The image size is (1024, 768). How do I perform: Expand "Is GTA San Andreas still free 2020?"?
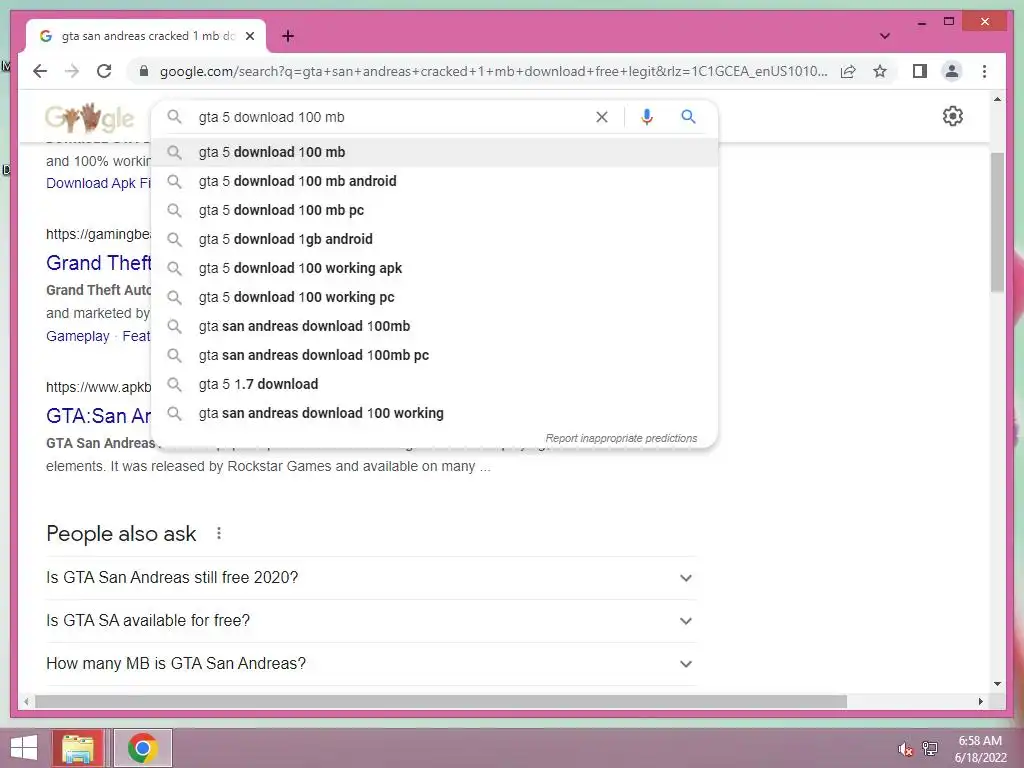tap(370, 578)
